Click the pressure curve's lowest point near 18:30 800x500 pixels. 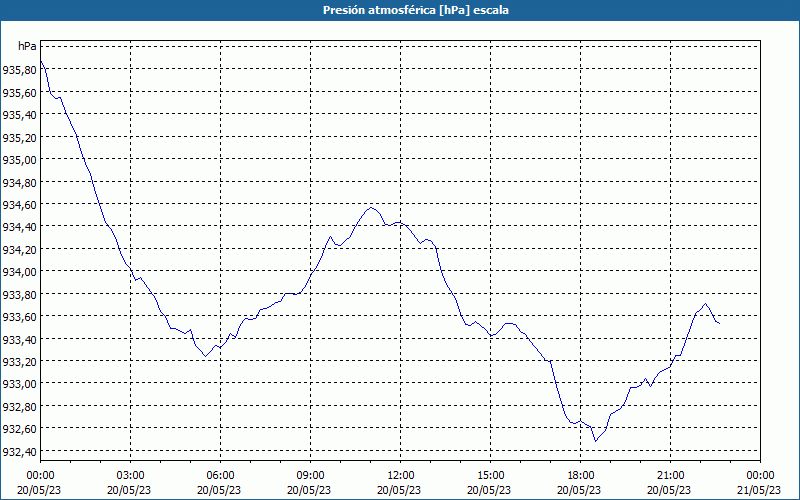(595, 441)
